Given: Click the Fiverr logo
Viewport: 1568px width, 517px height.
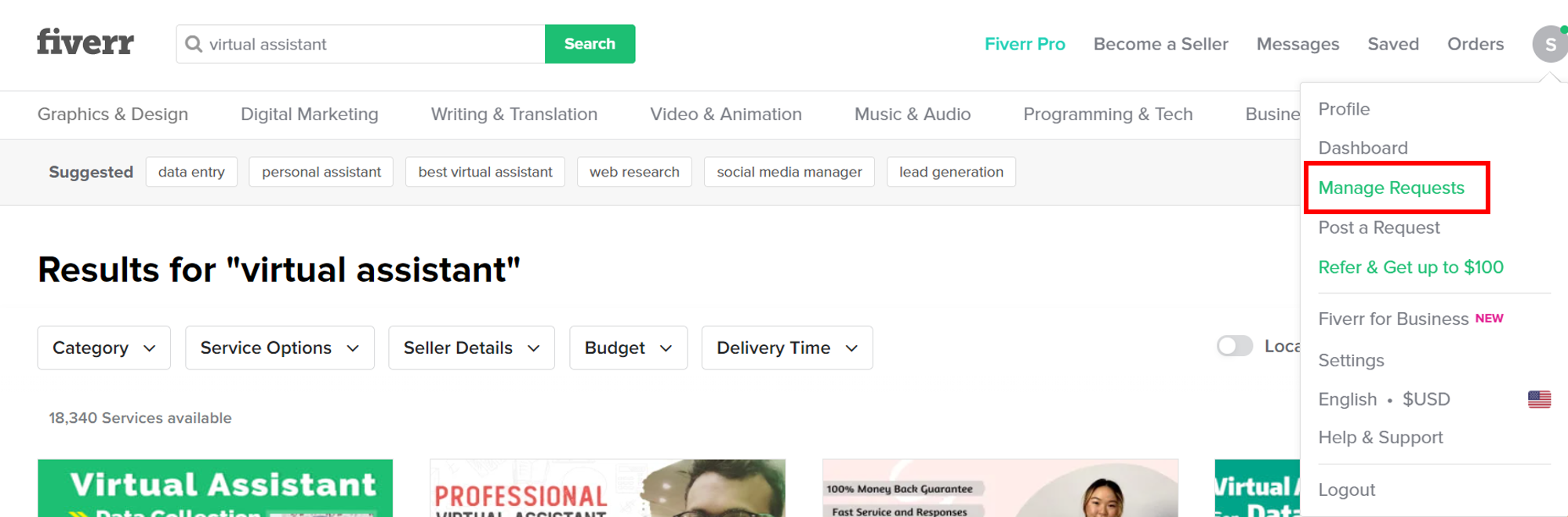Looking at the screenshot, I should click(85, 42).
